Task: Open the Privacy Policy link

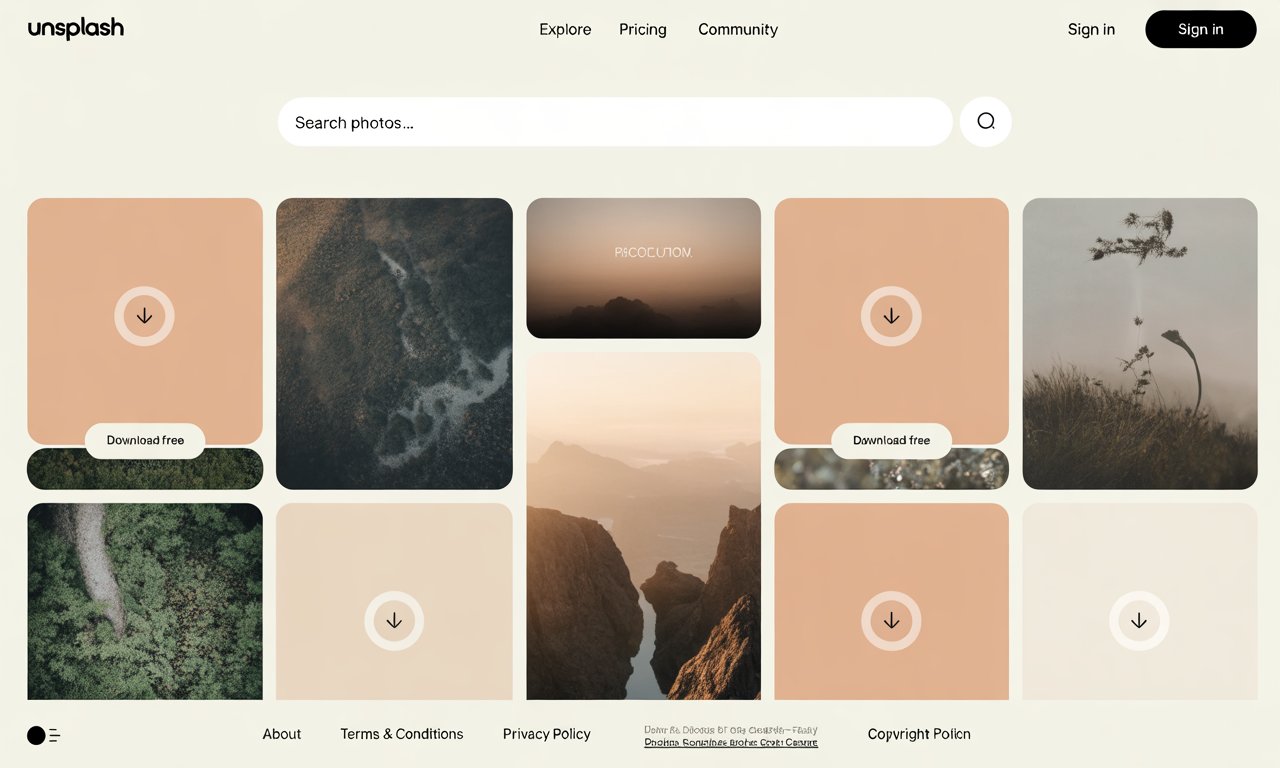Action: 547,734
